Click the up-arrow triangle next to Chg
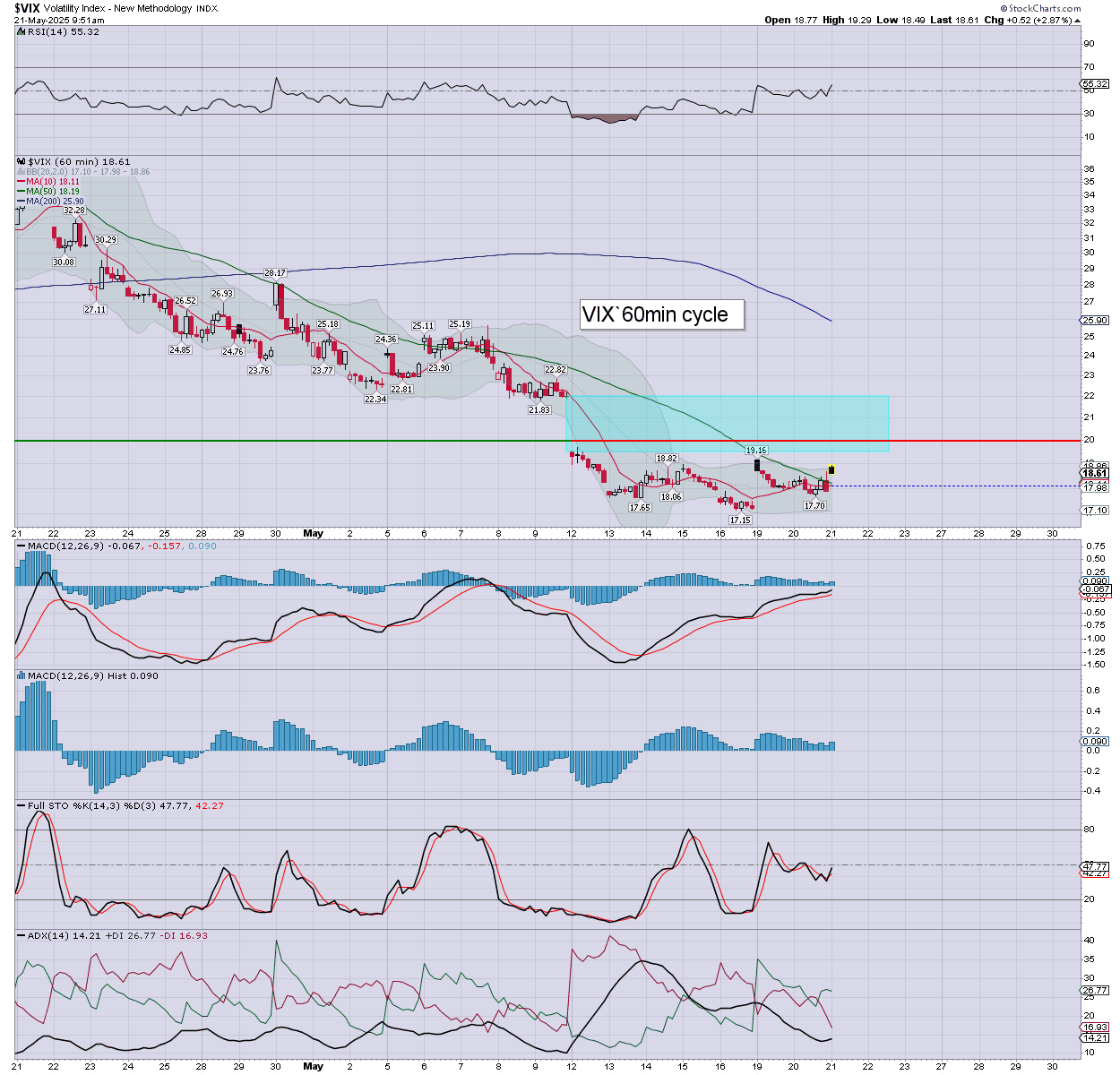Screen dimensions: 1120x1075 tap(1075, 20)
